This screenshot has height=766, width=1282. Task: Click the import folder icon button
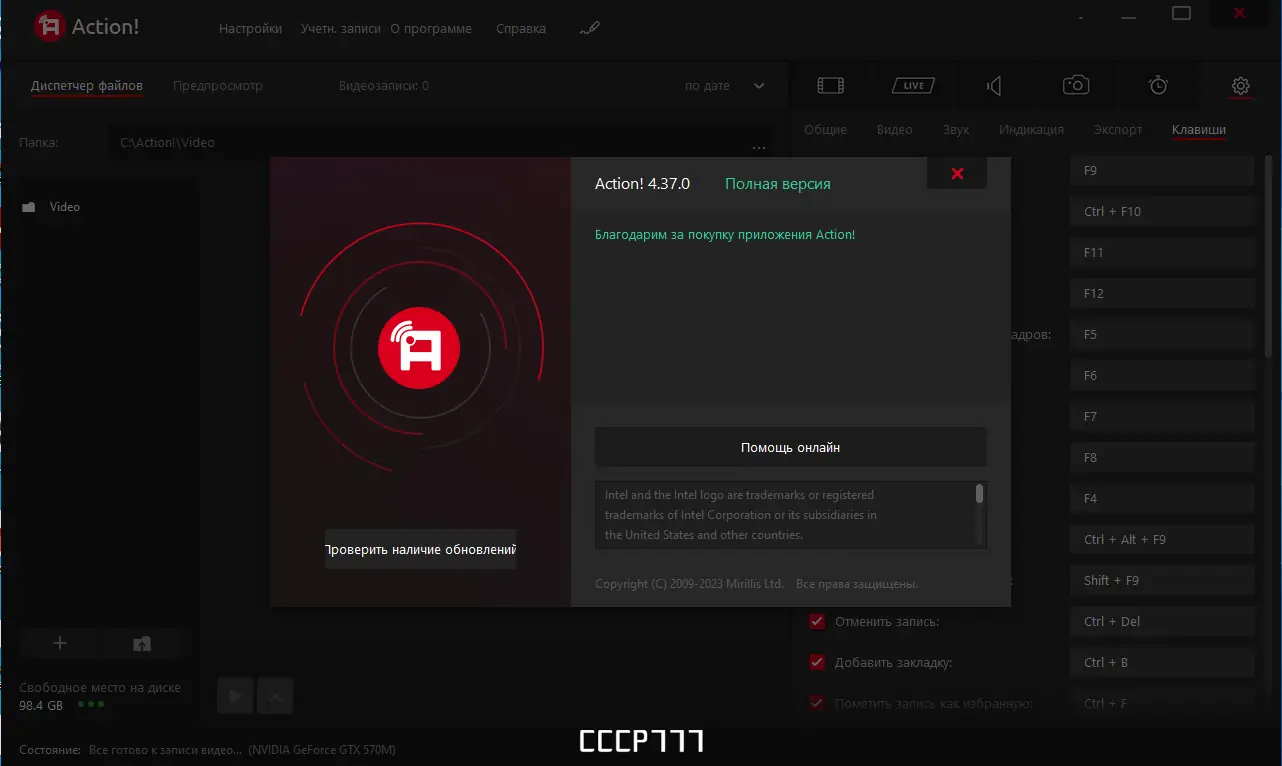142,643
